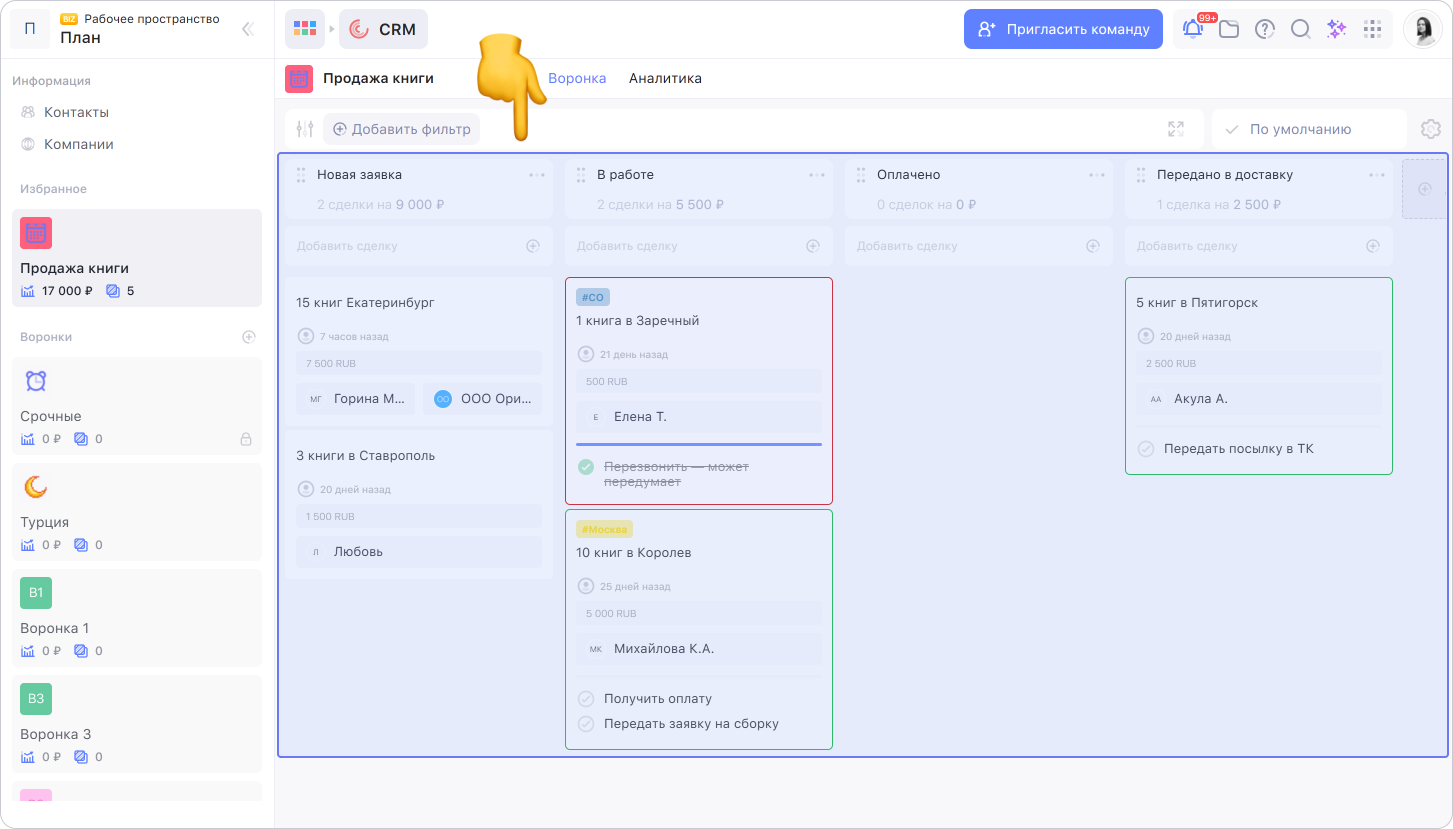Open funnel settings gear icon
The width and height of the screenshot is (1453, 829).
coord(1430,129)
